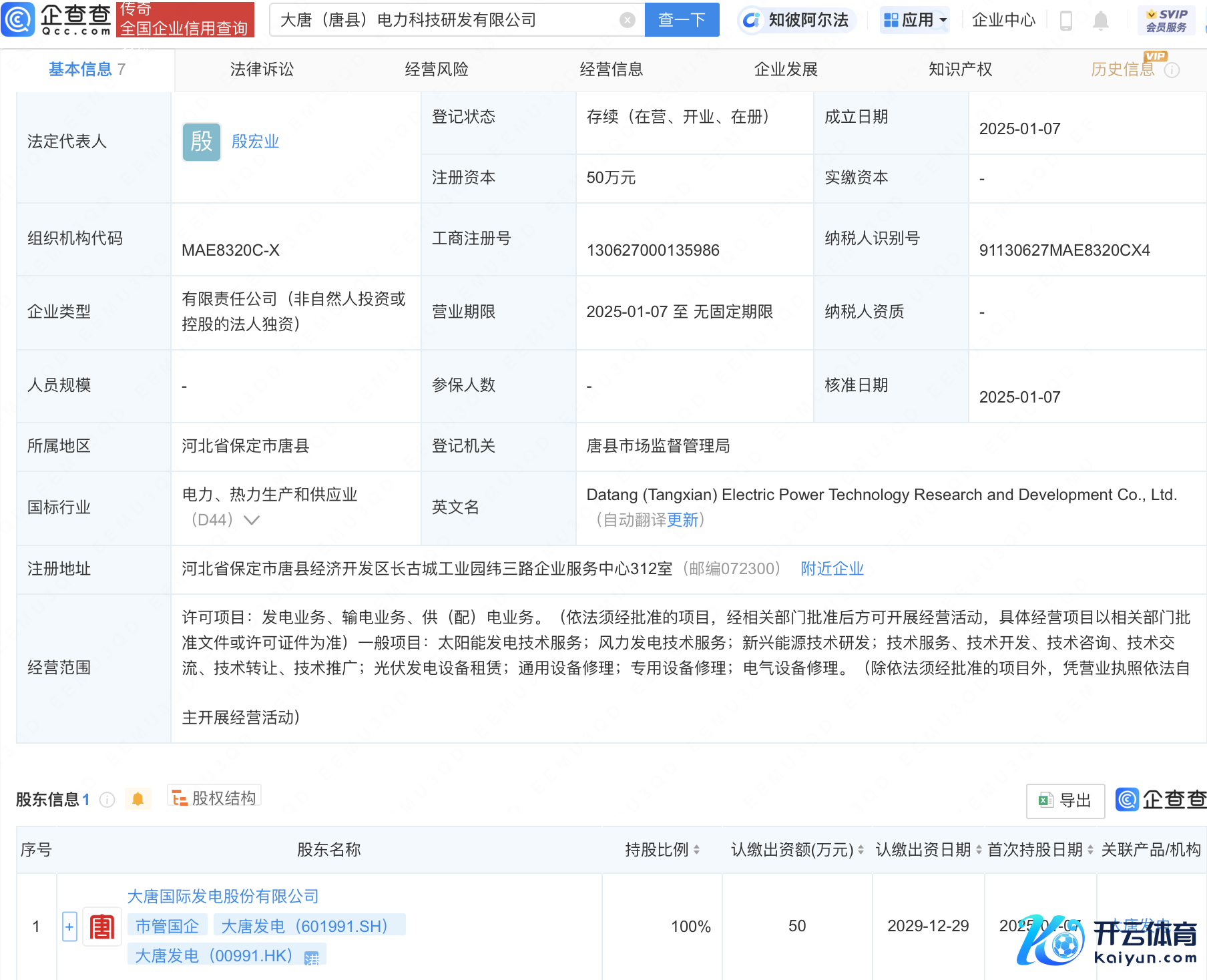The height and width of the screenshot is (980, 1207).
Task: Sort by 认缴出资日期 column
Action: pyautogui.click(x=979, y=850)
